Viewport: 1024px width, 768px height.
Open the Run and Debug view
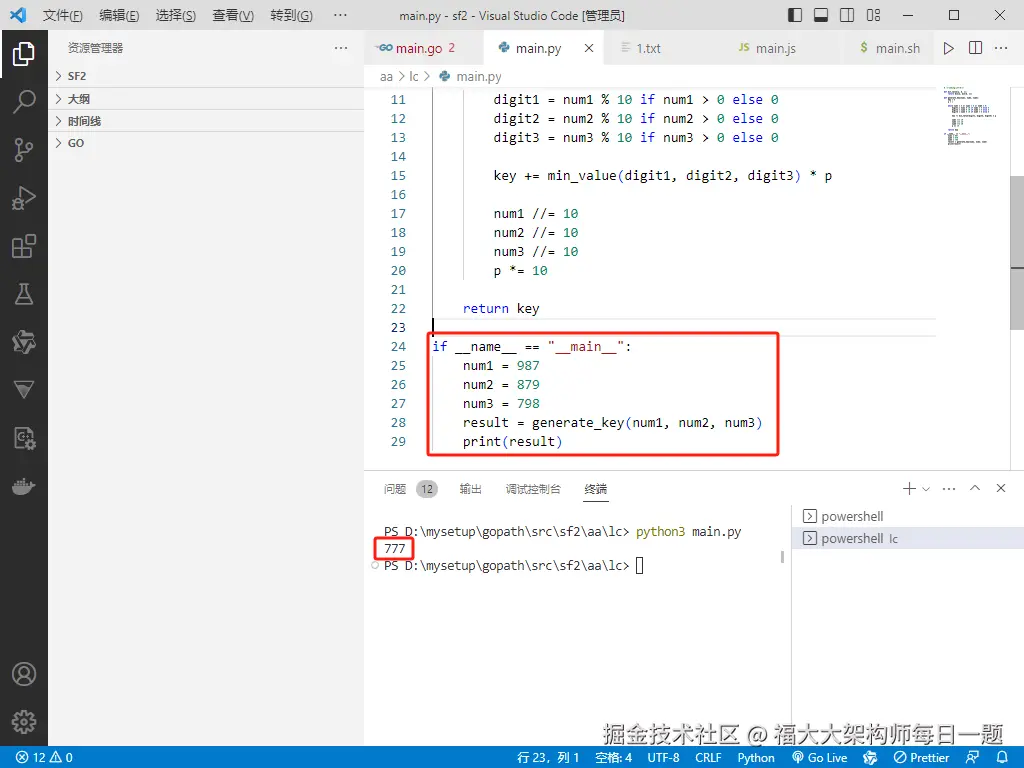(24, 198)
